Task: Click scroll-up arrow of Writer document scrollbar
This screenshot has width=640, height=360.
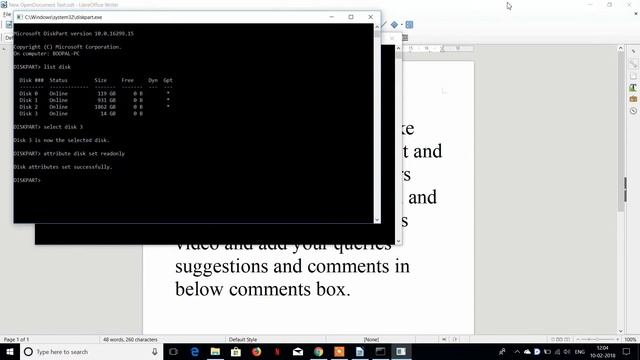Action: click(x=620, y=48)
